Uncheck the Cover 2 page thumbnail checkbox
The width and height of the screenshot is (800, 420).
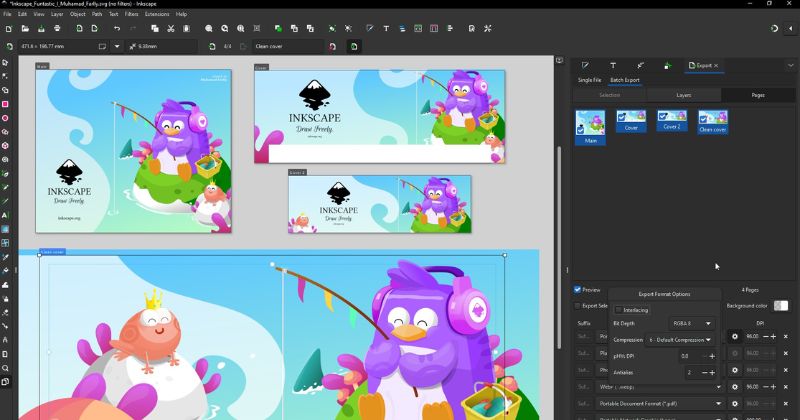click(x=662, y=117)
